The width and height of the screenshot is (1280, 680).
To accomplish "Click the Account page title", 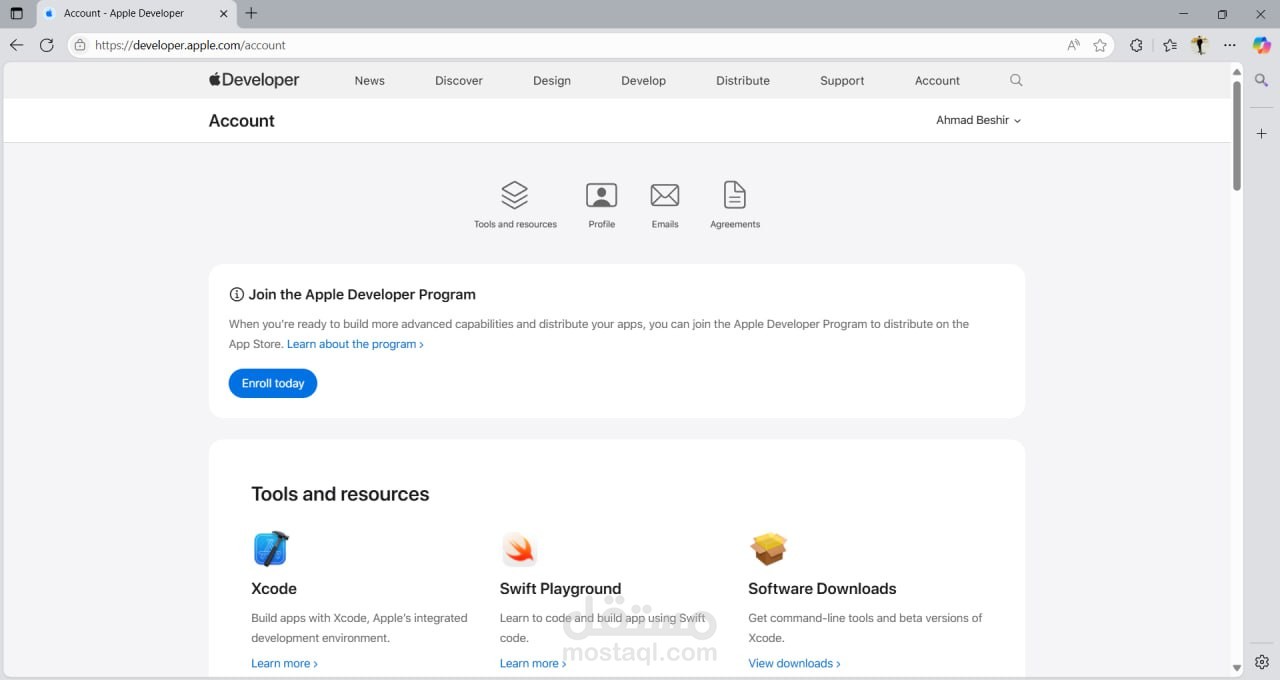I will (241, 121).
